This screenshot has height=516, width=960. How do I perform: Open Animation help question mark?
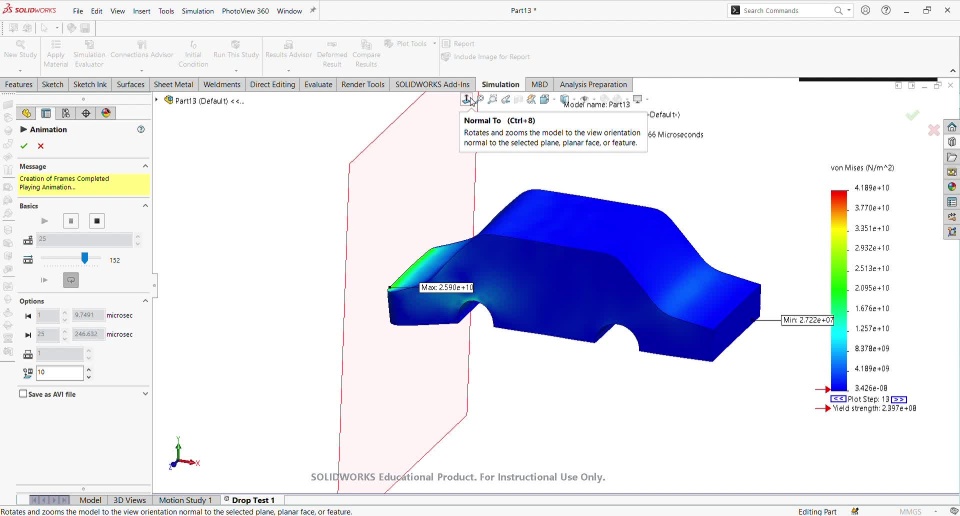coord(141,130)
